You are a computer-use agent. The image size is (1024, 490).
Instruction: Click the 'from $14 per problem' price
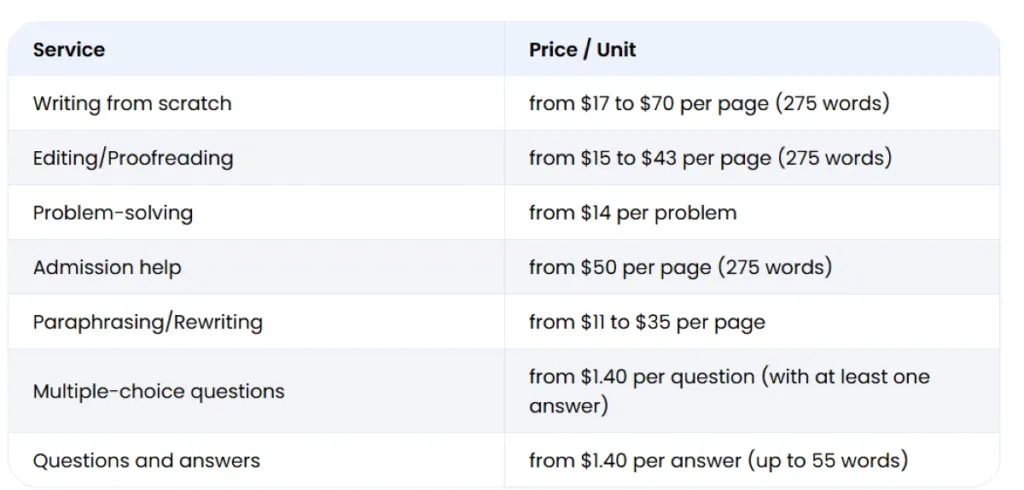[x=633, y=212]
